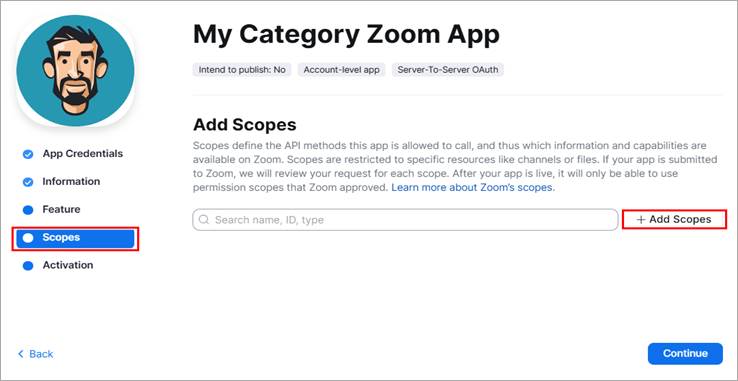
Task: Click the Back link text
Action: [41, 354]
